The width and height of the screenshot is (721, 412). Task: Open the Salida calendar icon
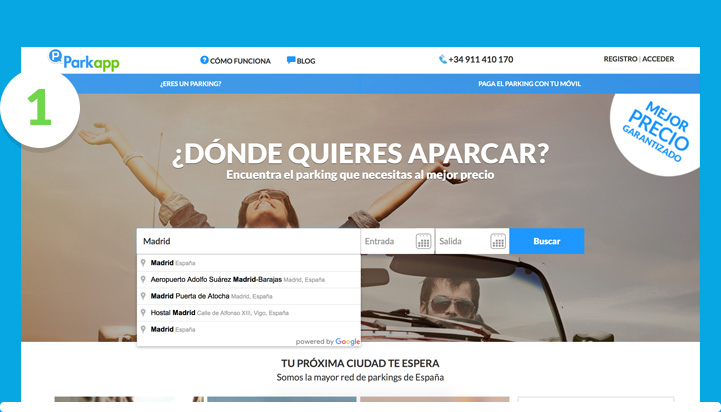[498, 241]
